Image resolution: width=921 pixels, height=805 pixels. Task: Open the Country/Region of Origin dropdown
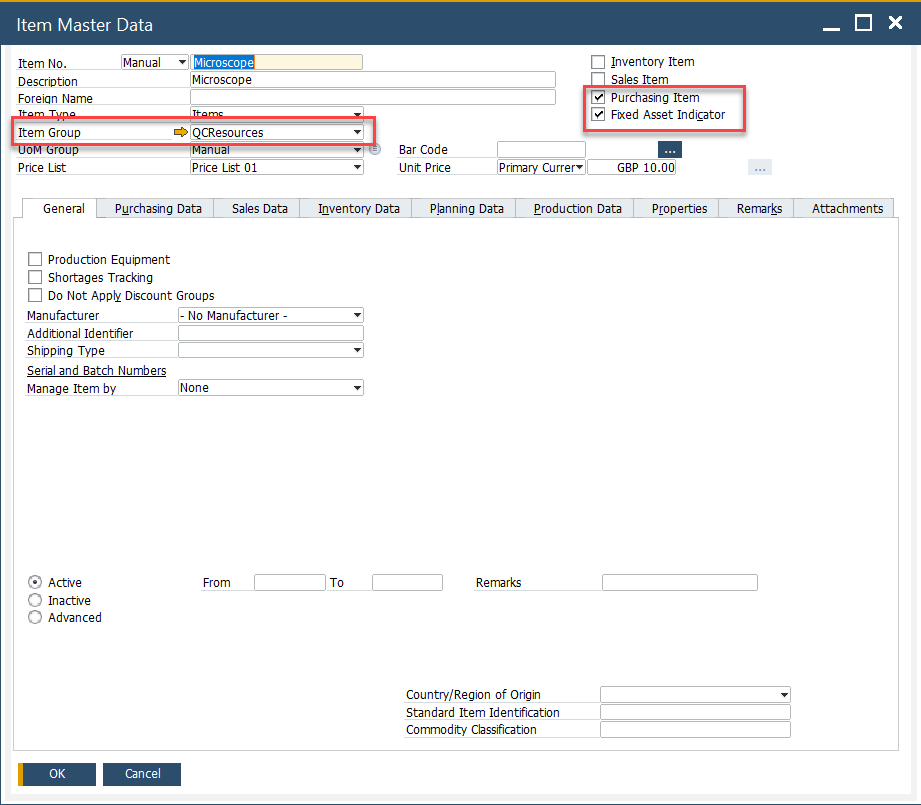(783, 695)
